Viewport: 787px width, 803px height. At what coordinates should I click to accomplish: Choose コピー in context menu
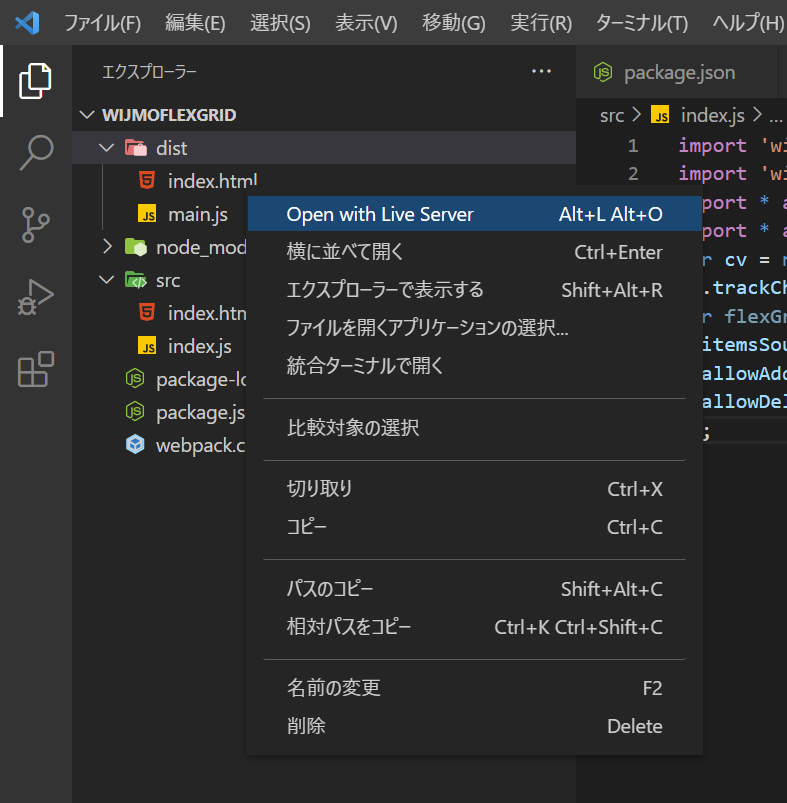click(x=475, y=527)
